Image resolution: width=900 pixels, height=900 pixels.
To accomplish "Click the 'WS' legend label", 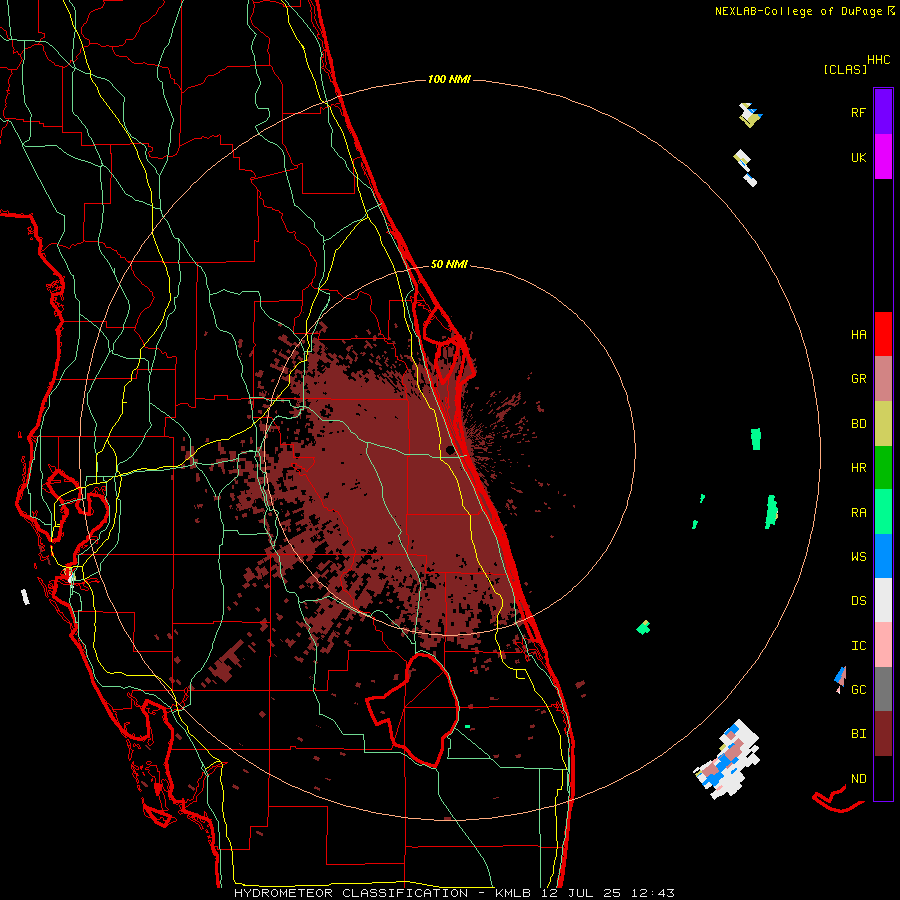I will 858,556.
